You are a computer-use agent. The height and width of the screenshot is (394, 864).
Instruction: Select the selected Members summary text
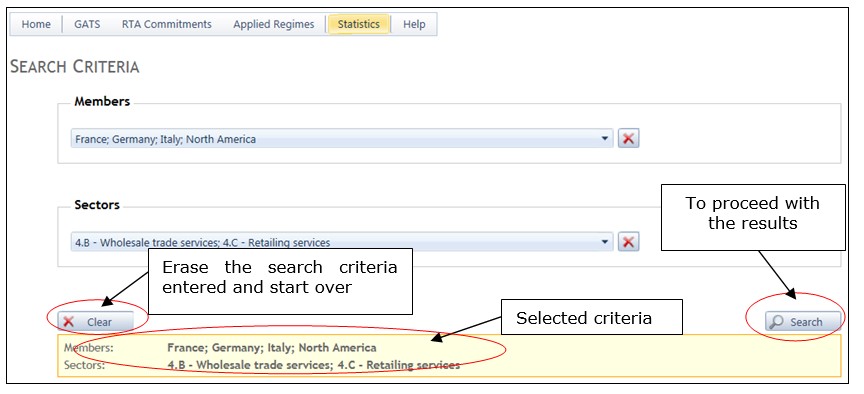pos(272,348)
